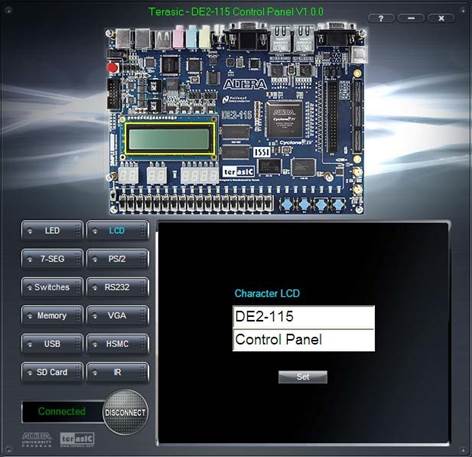The height and width of the screenshot is (457, 472).
Task: Click the title Terasic DE2-115 Control Panel
Action: (x=236, y=12)
